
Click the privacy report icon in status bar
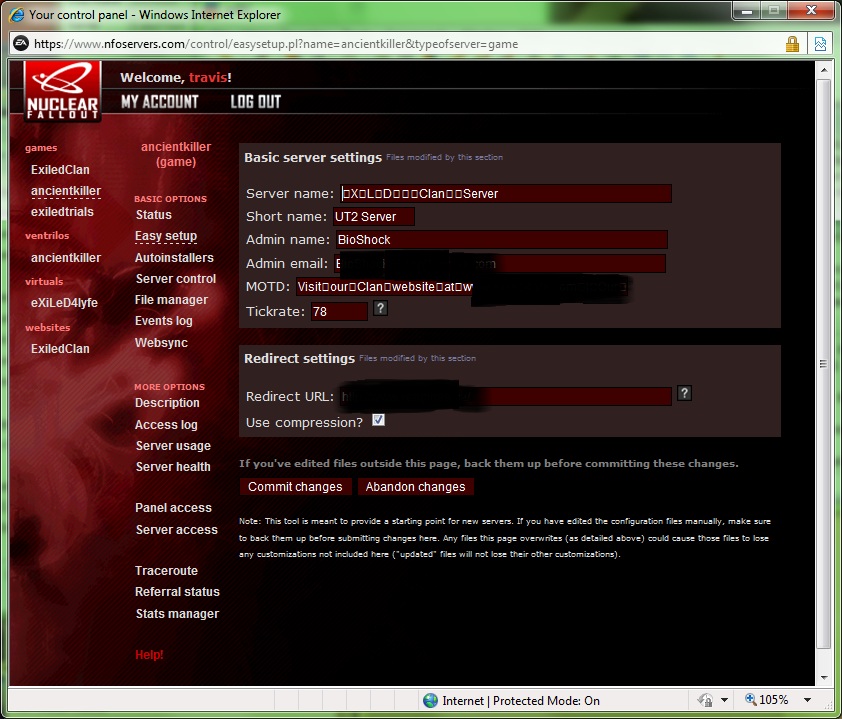[x=704, y=701]
